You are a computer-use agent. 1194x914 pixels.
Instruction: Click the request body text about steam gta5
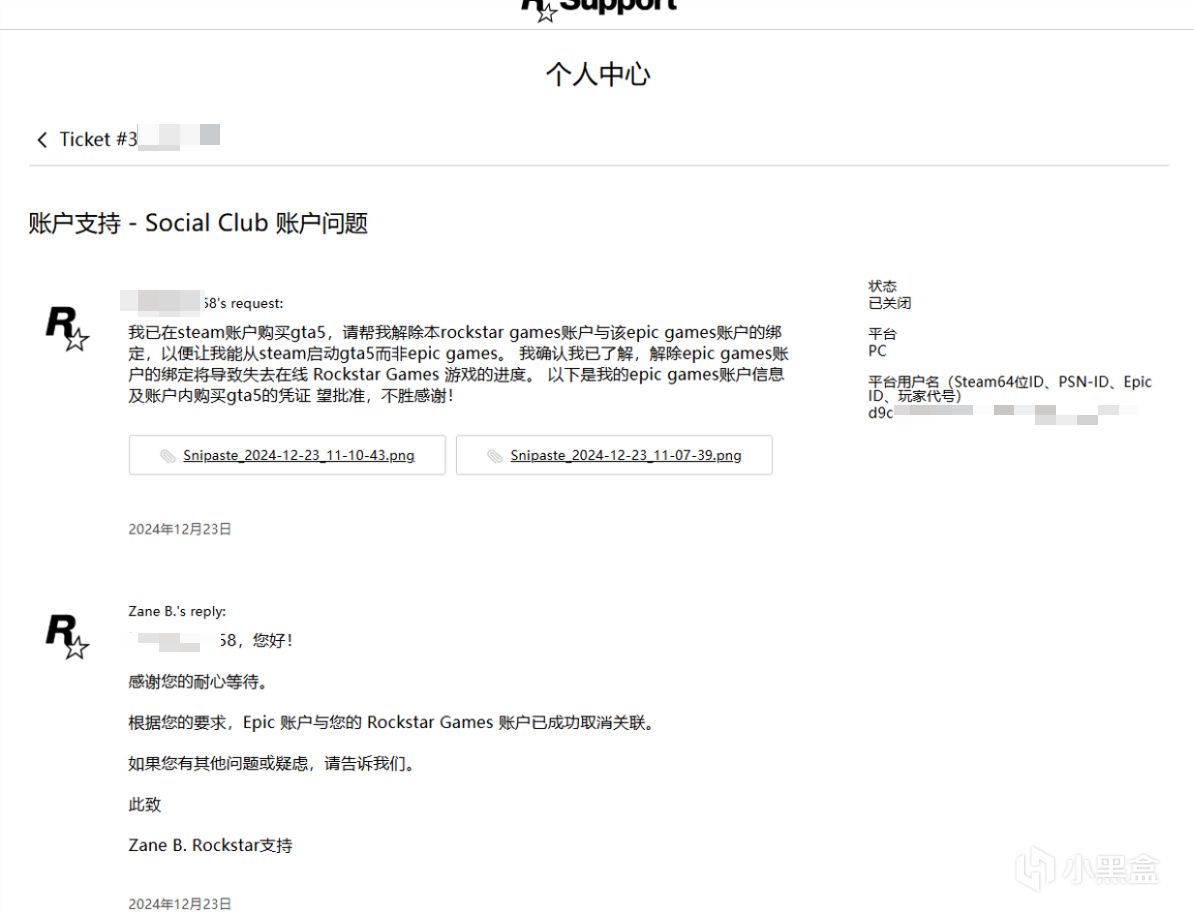[458, 364]
